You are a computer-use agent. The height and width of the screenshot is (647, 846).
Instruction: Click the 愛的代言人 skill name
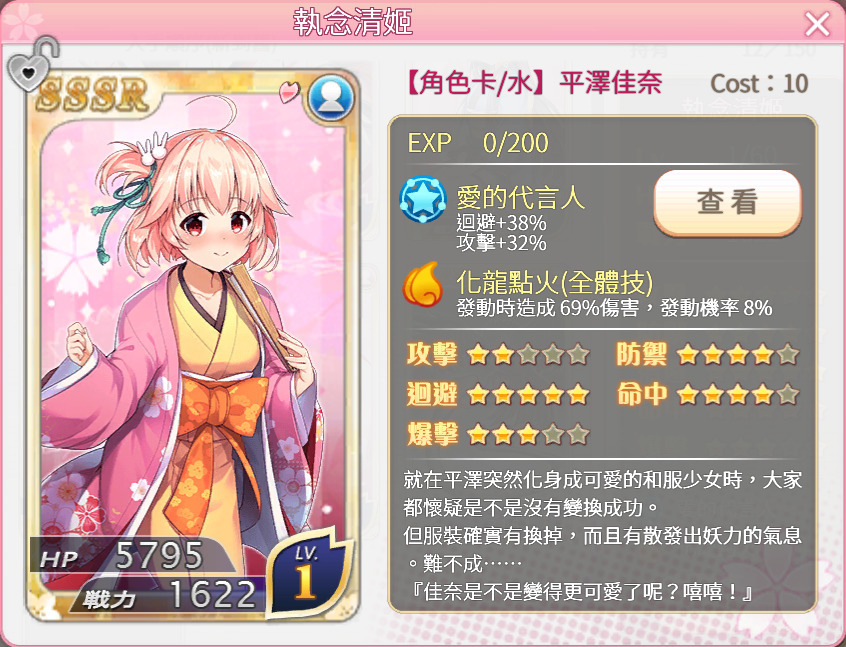point(520,197)
